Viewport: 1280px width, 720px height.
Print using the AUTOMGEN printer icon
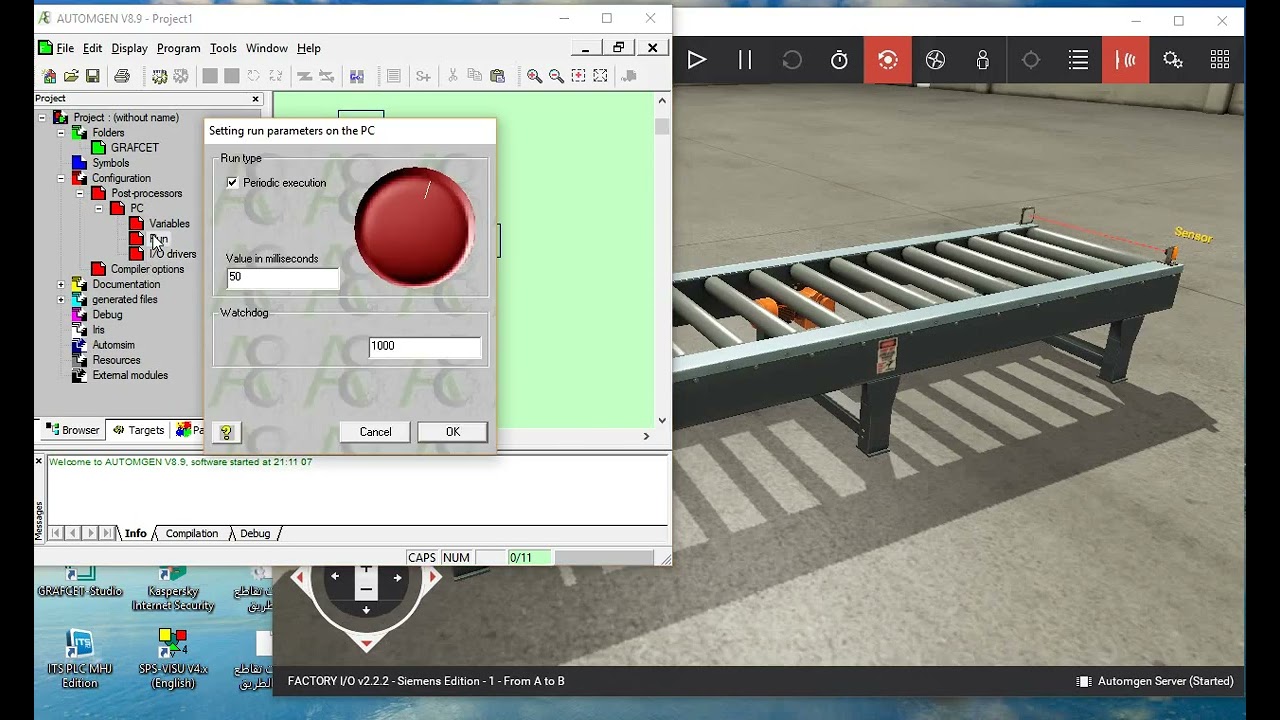[122, 76]
